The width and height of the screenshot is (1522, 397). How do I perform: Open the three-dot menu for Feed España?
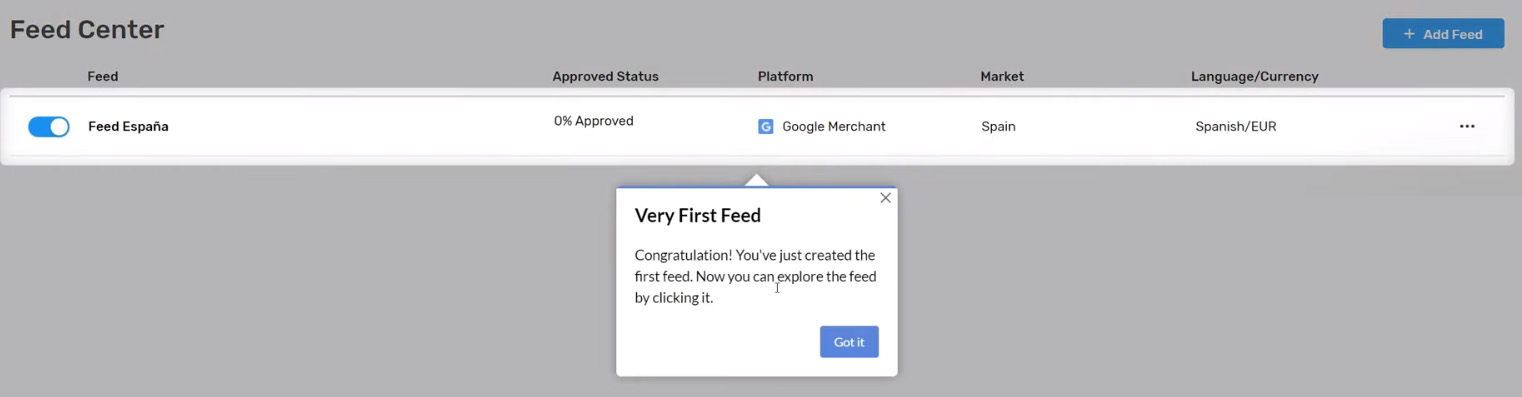pos(1467,126)
